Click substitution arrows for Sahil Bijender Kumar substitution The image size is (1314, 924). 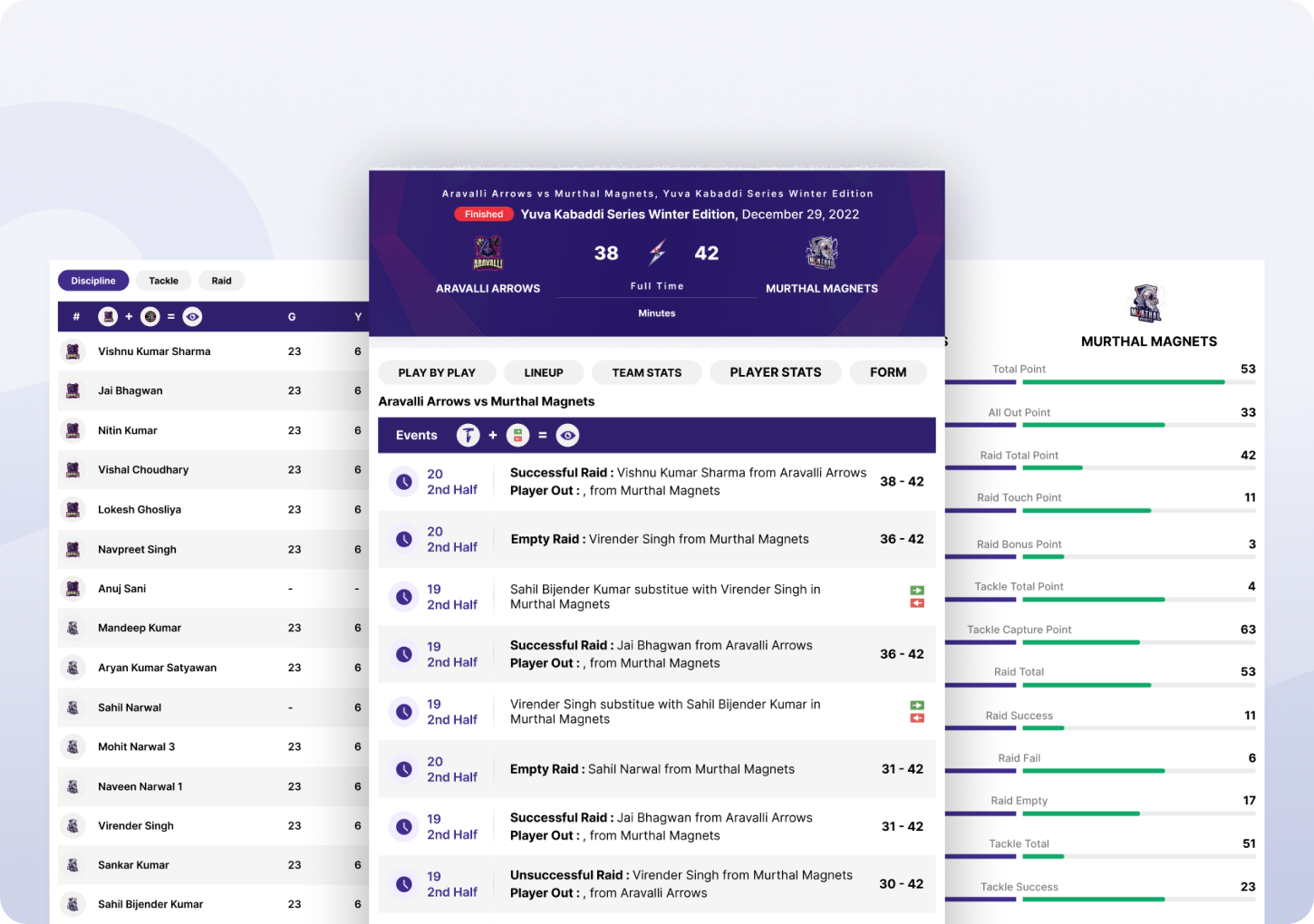coord(917,597)
